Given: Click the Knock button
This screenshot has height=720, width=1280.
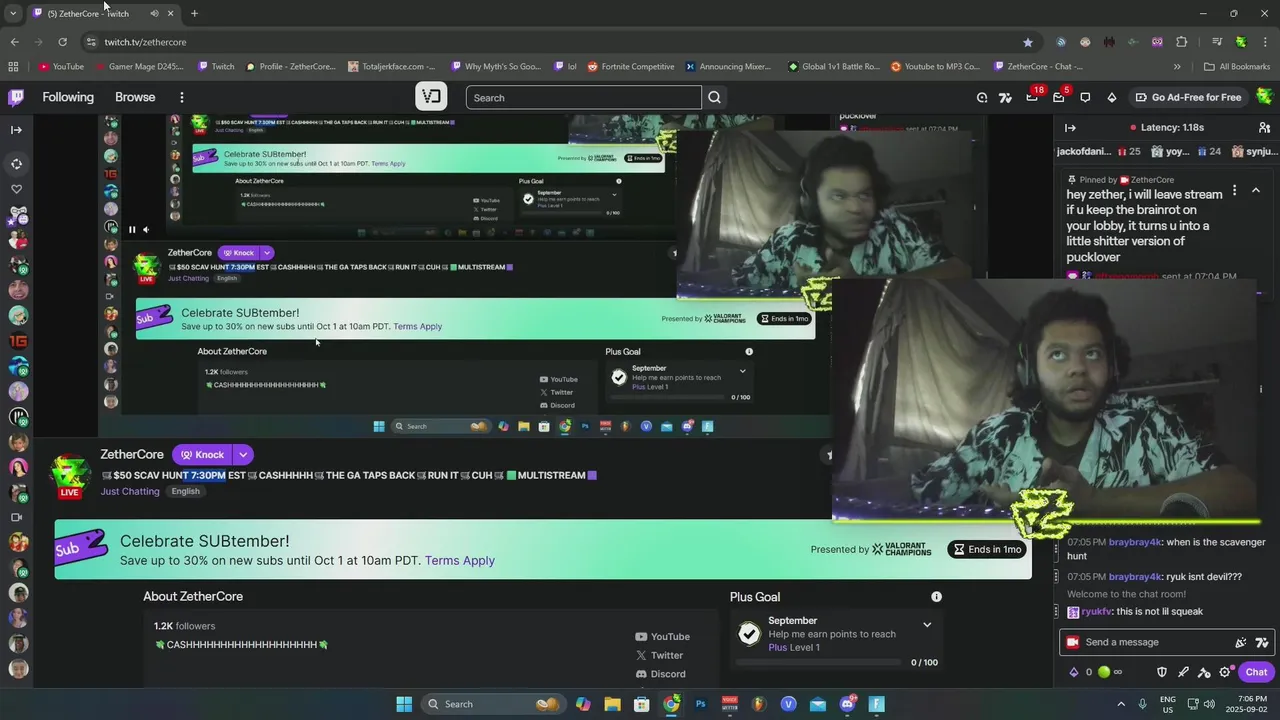Looking at the screenshot, I should coord(202,454).
